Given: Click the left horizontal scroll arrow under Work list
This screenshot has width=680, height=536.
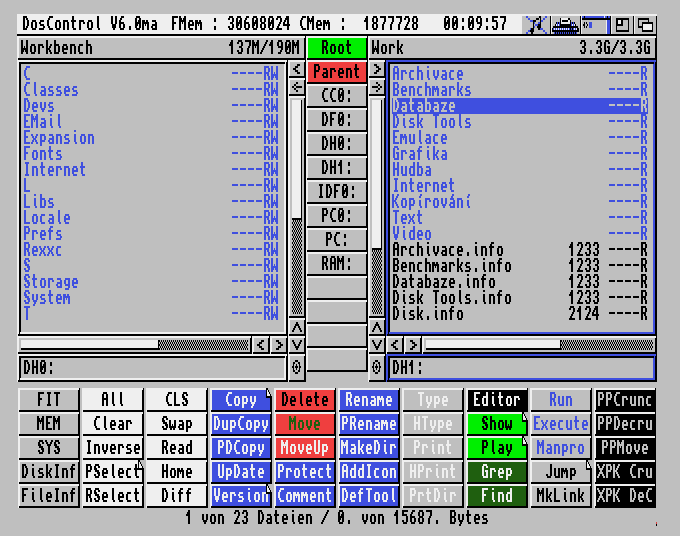Looking at the screenshot, I should click(395, 345).
